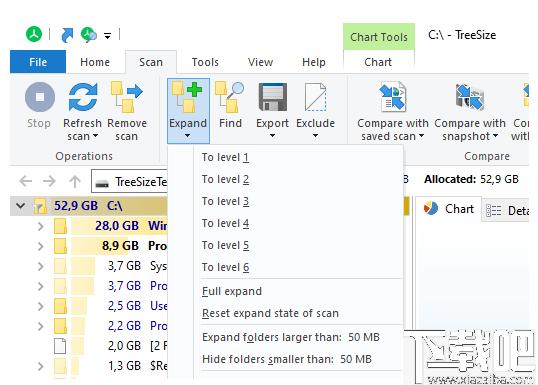538x385 pixels.
Task: Click the blue arrow quick access icon
Action: 67,35
